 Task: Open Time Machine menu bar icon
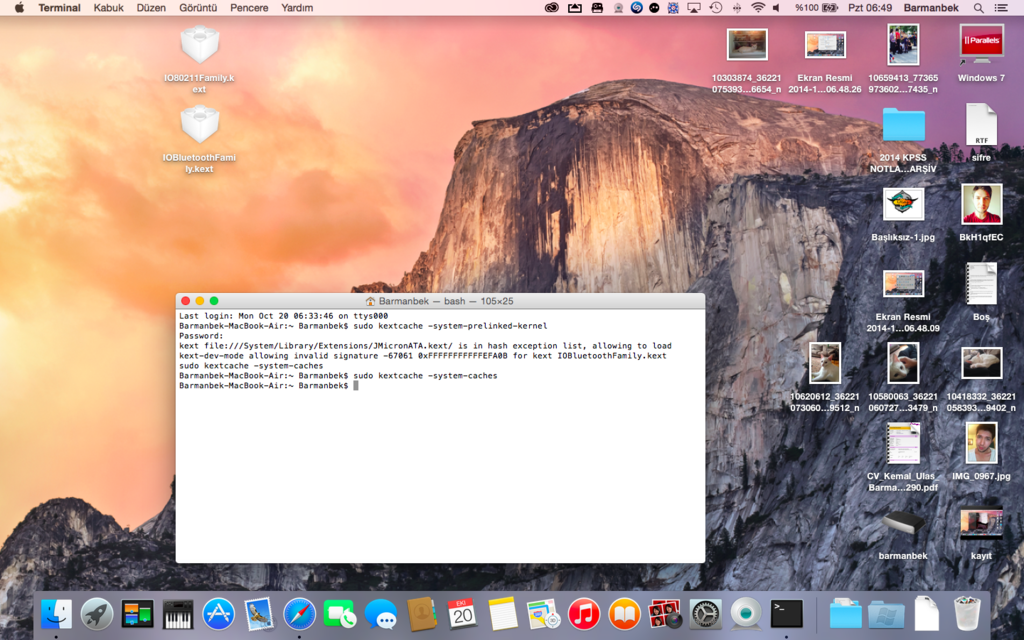point(716,8)
